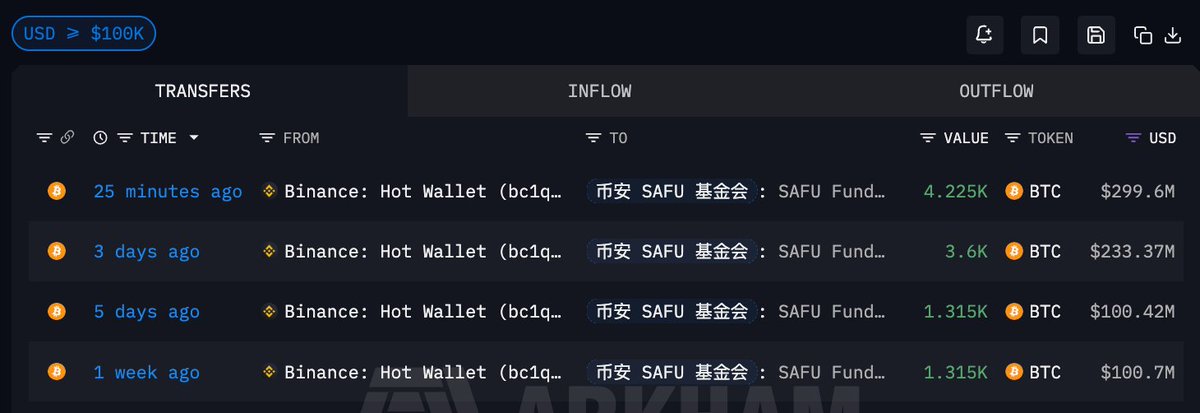The image size is (1200, 413).
Task: Click the create alert bell icon
Action: click(984, 36)
